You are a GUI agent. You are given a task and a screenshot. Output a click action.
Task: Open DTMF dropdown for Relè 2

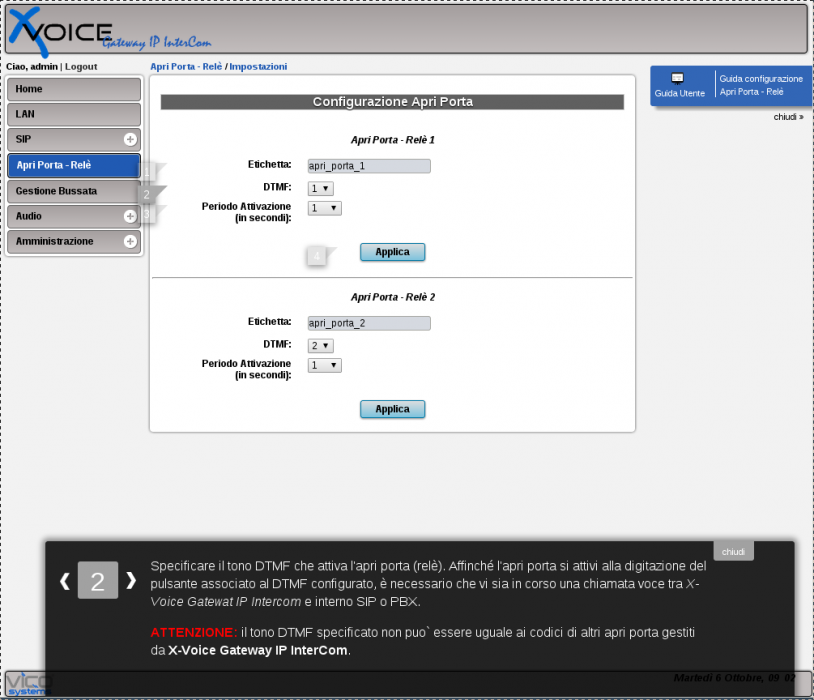[x=321, y=345]
